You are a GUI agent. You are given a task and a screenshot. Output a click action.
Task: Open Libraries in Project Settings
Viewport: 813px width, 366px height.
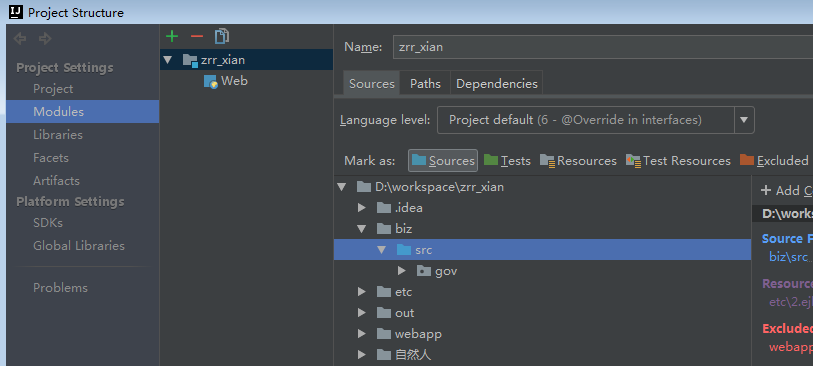tap(58, 135)
